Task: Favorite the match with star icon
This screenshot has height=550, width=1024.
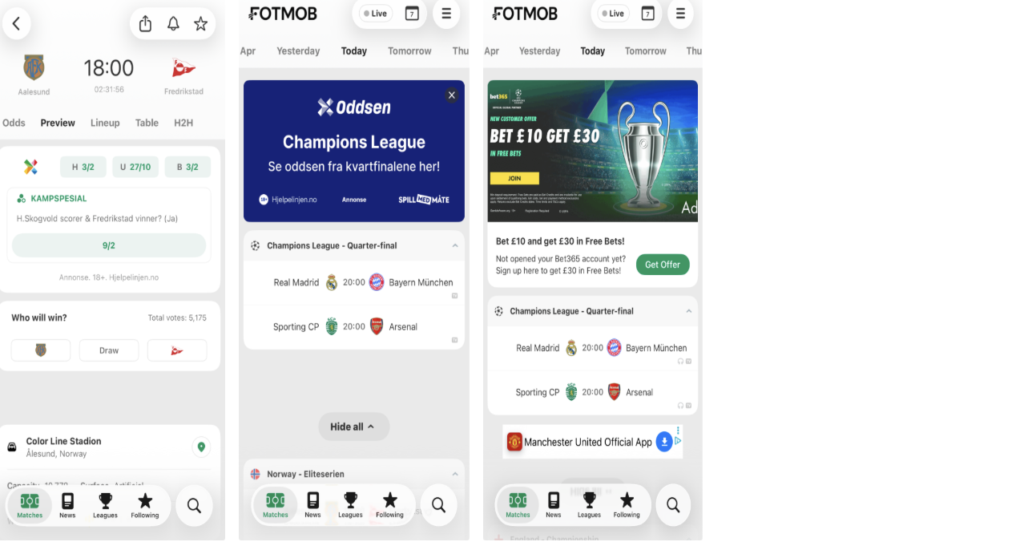Action: click(200, 24)
